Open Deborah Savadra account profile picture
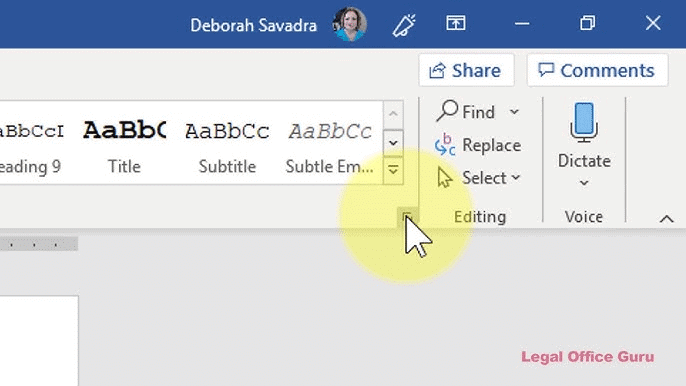The image size is (686, 386). pos(349,24)
